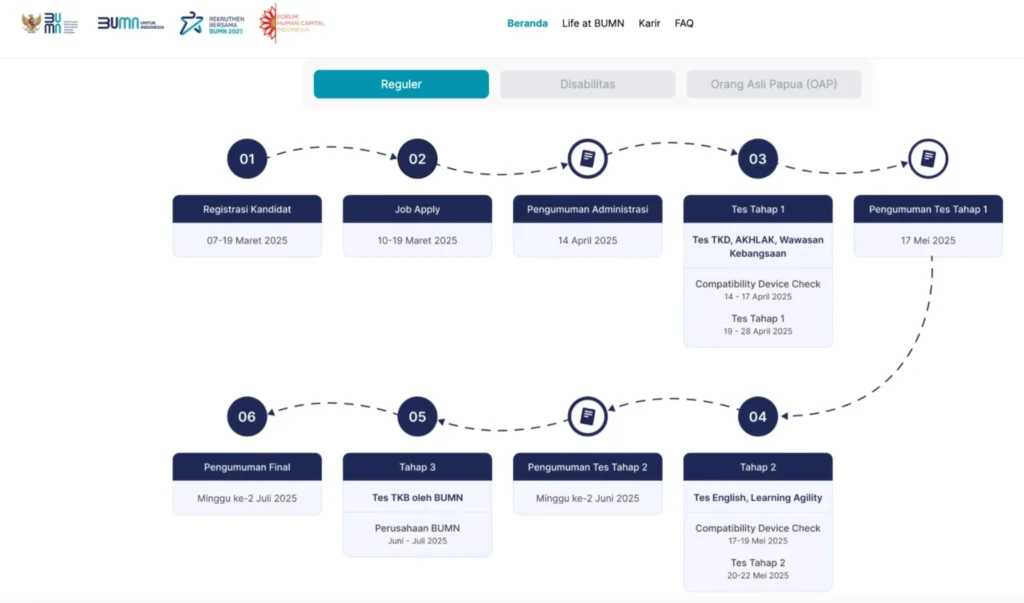Open the FAQ page

[x=684, y=24]
